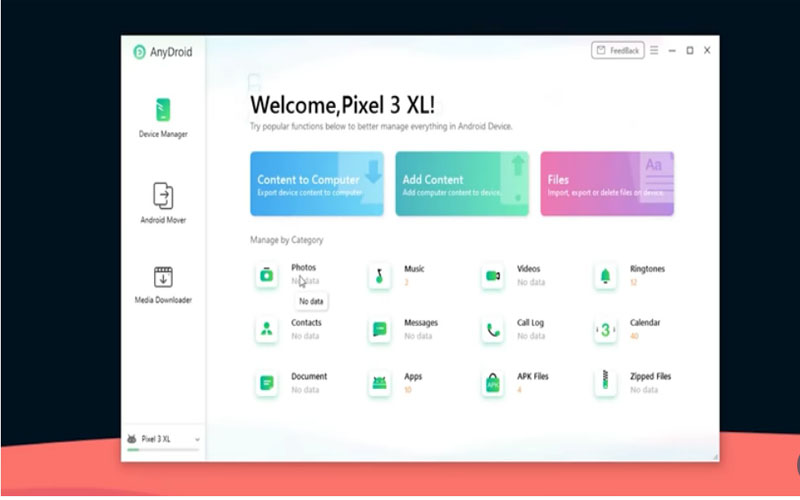Click the Call Log label text
Image resolution: width=800 pixels, height=500 pixels.
click(531, 322)
